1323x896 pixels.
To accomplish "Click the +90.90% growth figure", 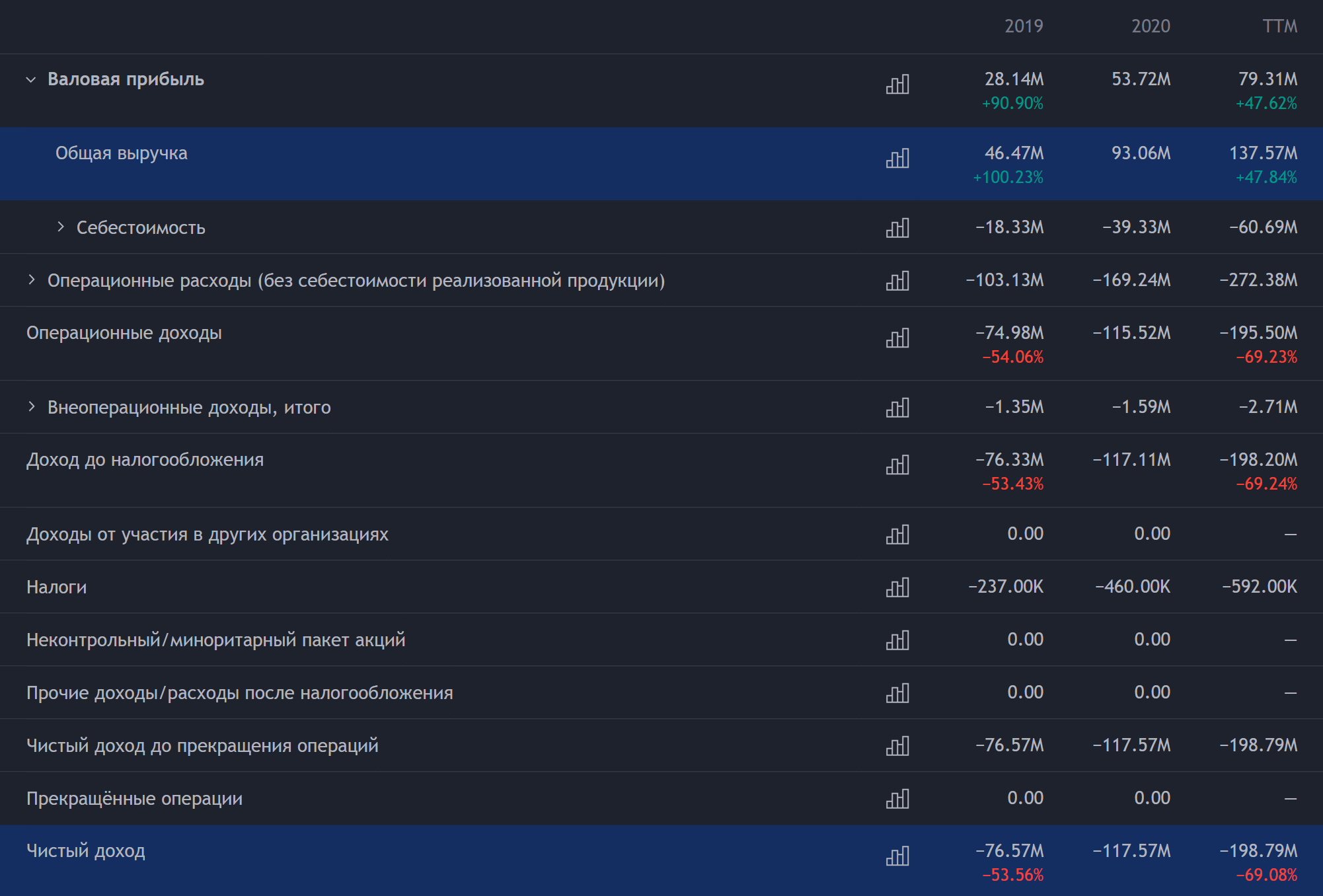I will (x=1012, y=104).
